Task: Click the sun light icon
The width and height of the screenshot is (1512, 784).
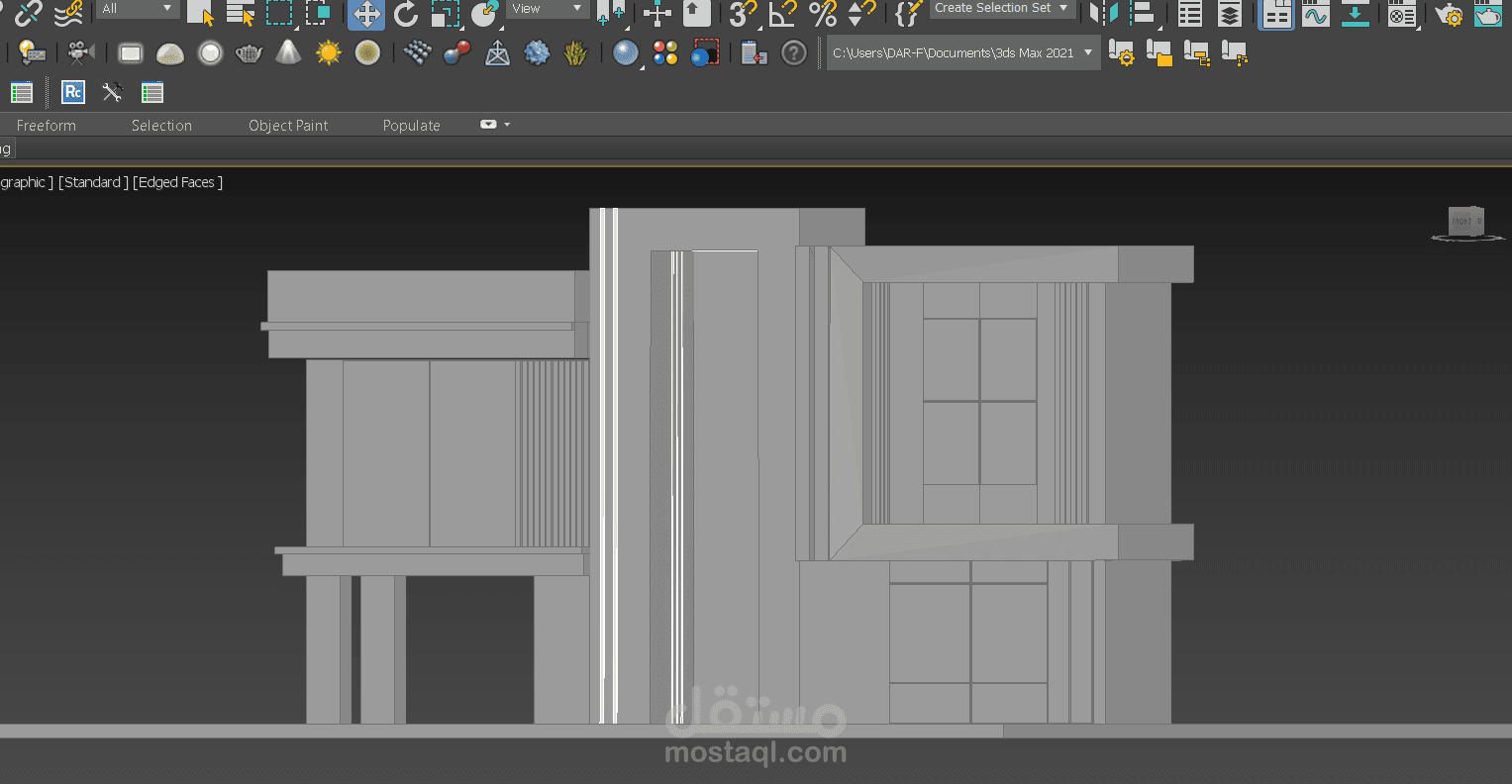Action: coord(329,53)
